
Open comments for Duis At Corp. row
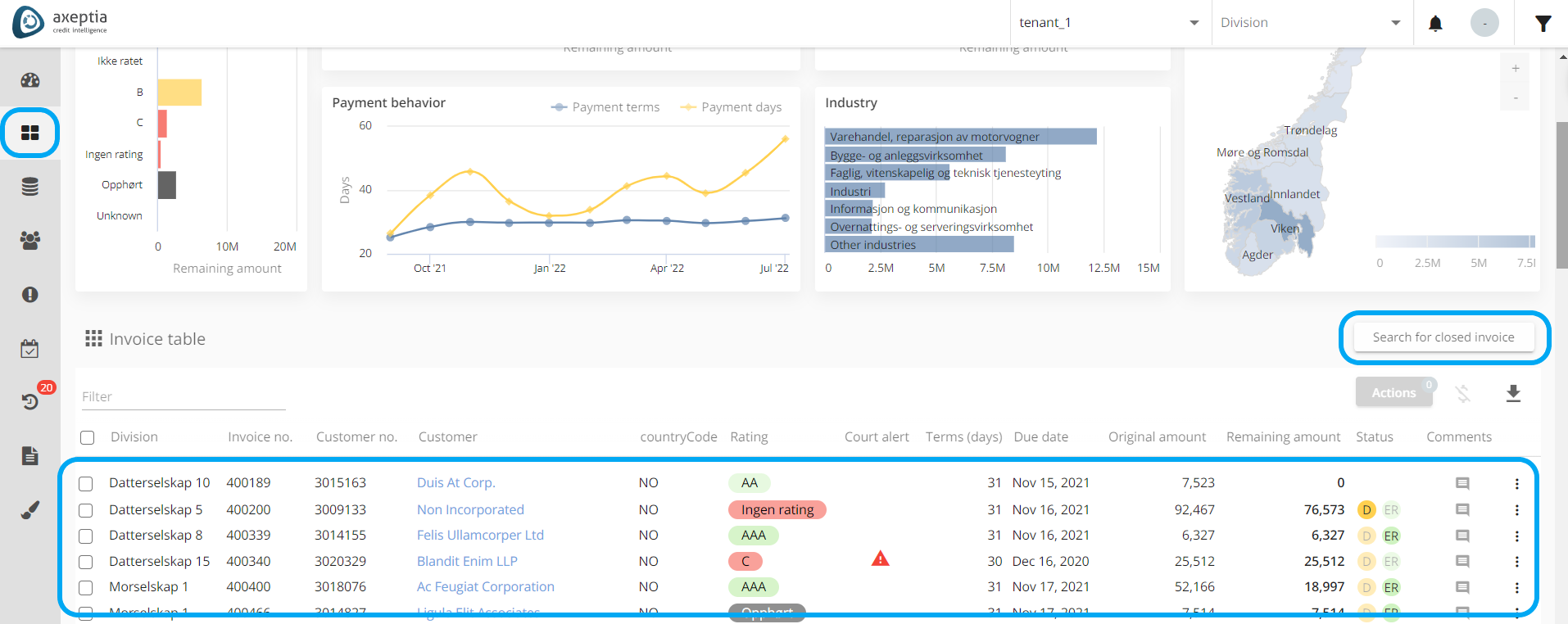1462,483
